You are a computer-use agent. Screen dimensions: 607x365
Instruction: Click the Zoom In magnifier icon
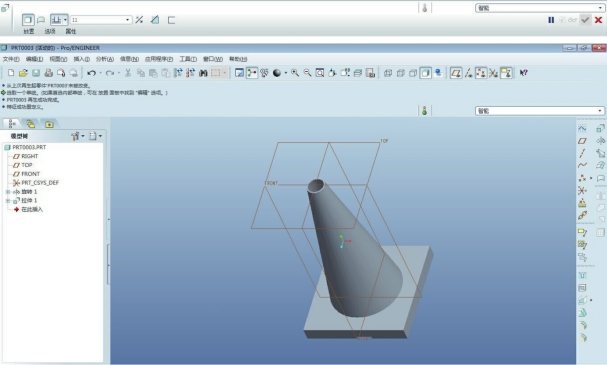pyautogui.click(x=295, y=73)
